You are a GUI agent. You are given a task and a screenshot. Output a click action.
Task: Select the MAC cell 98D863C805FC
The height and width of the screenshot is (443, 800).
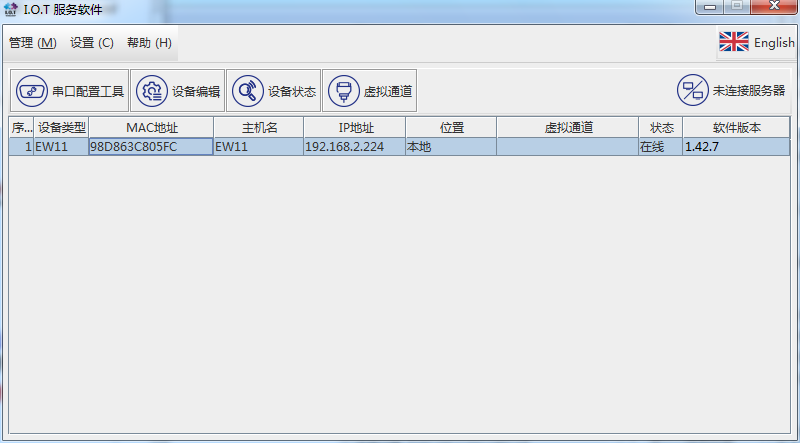pyautogui.click(x=151, y=147)
